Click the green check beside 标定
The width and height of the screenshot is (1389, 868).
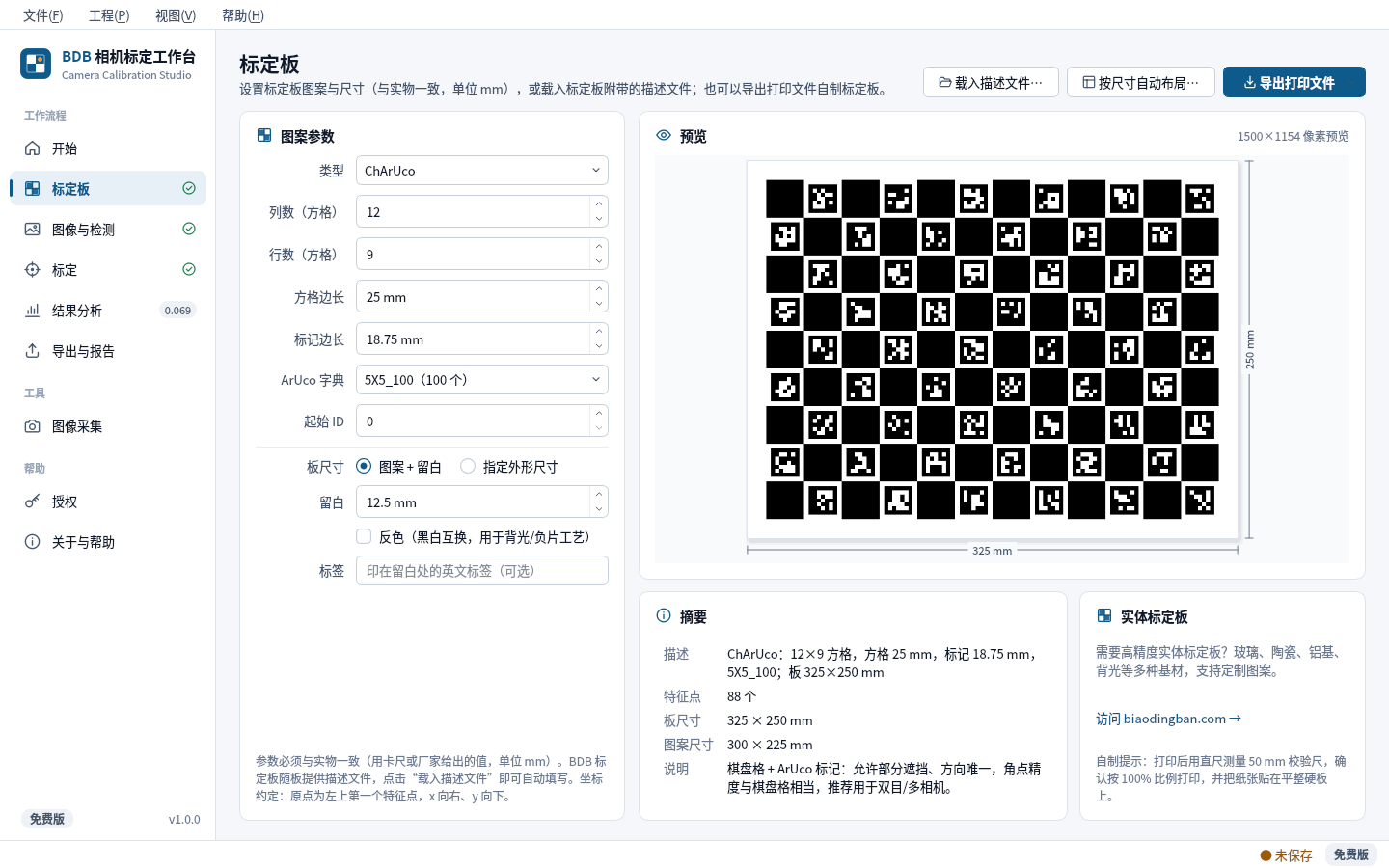click(189, 270)
